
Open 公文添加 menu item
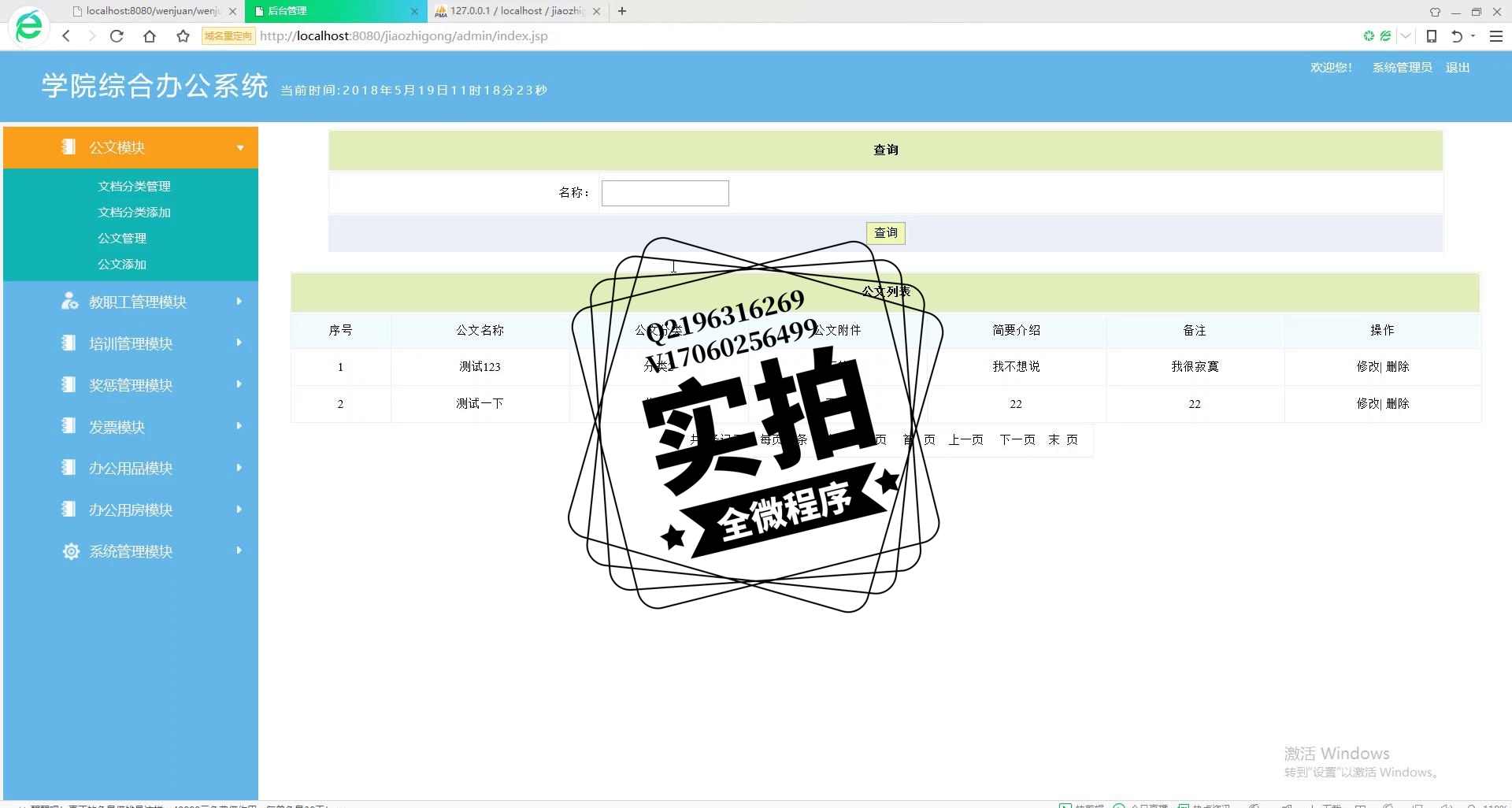(122, 264)
